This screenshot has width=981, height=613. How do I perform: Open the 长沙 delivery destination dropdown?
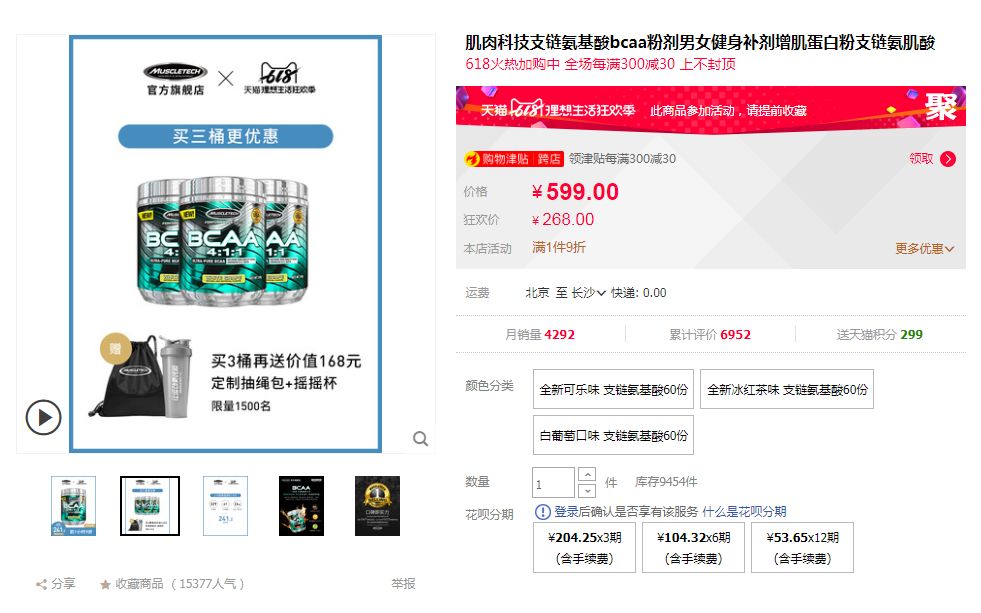pos(588,293)
